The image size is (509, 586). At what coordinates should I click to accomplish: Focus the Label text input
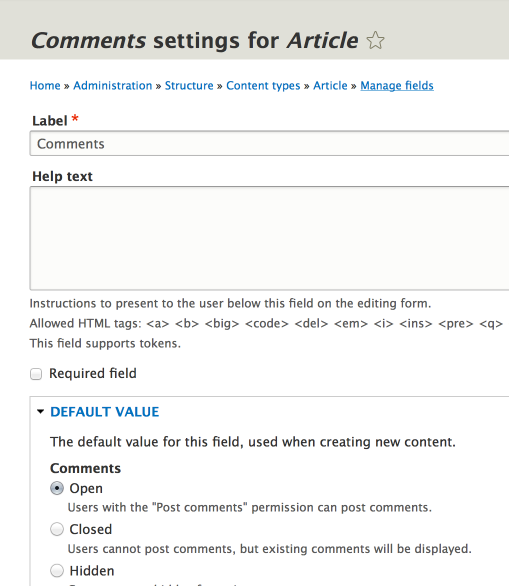point(269,144)
